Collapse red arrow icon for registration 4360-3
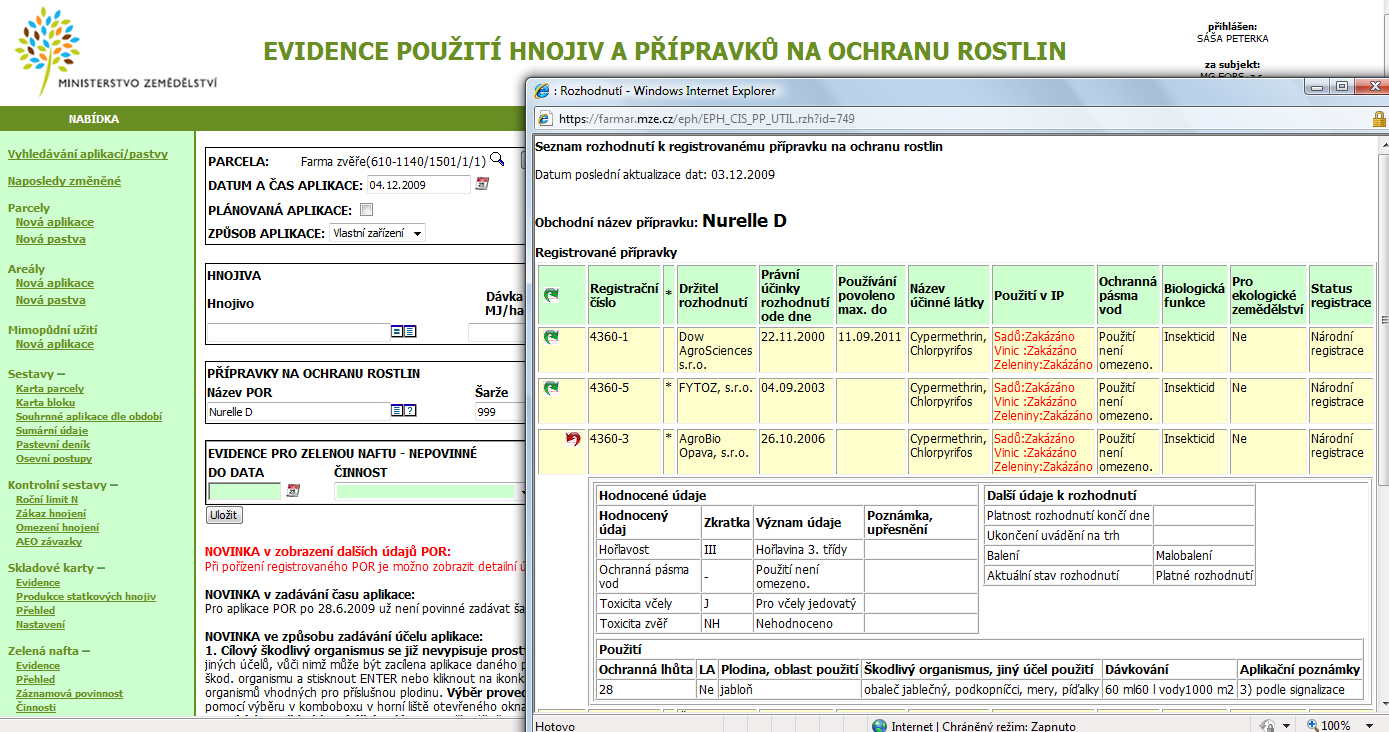The width and height of the screenshot is (1389, 732). click(x=573, y=439)
